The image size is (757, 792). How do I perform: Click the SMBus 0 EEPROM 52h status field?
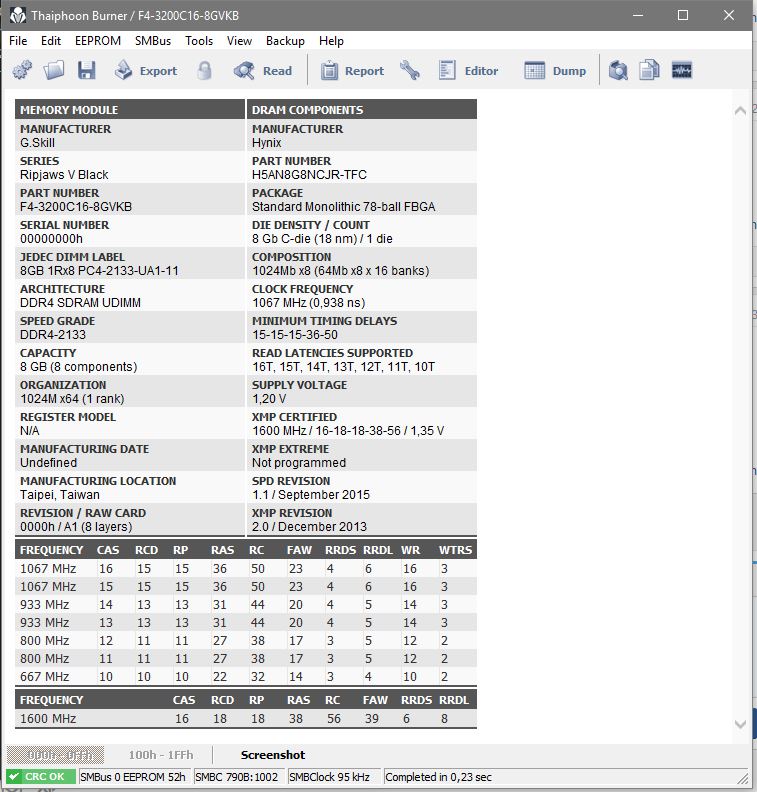coord(133,776)
